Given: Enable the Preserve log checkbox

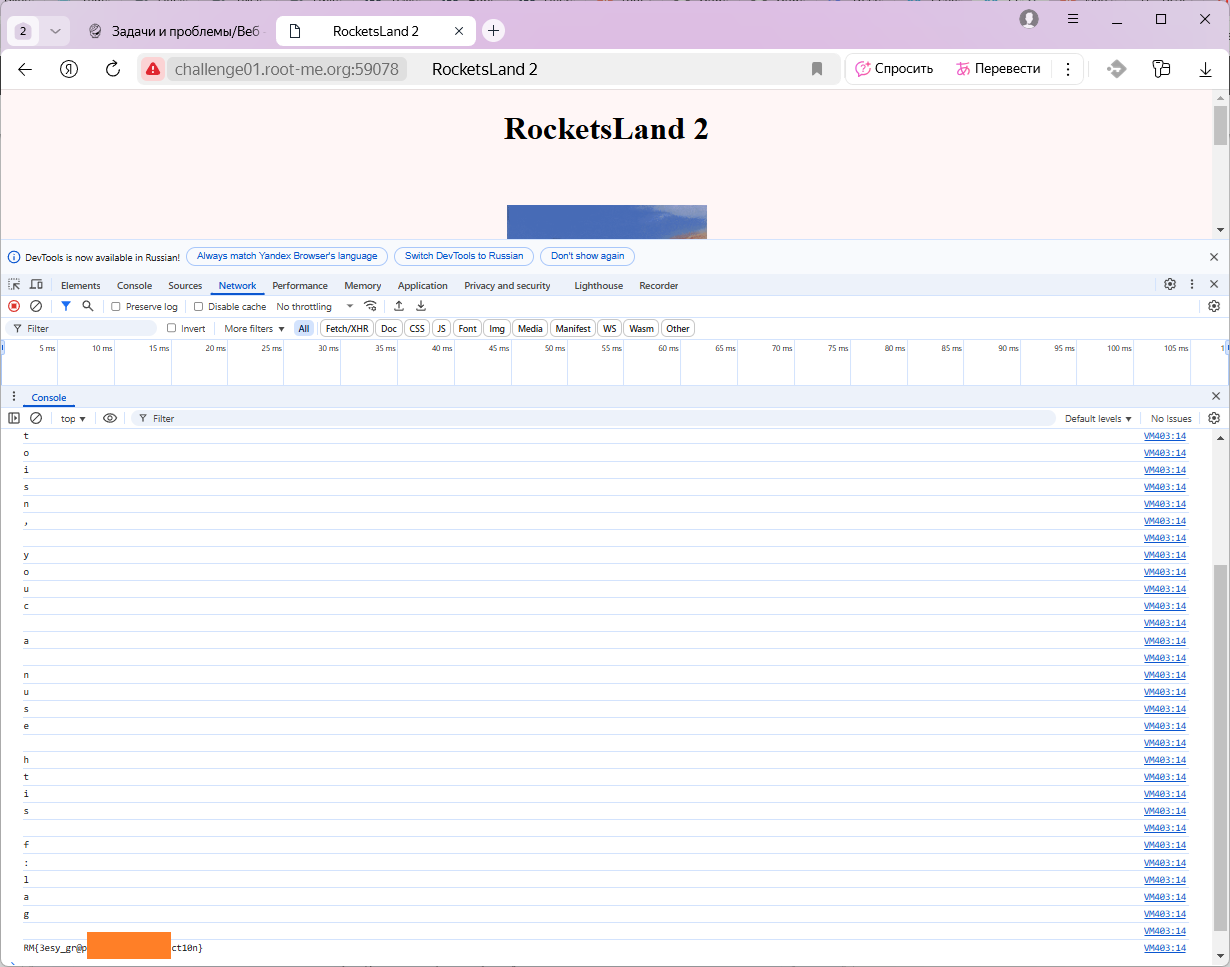Looking at the screenshot, I should pyautogui.click(x=116, y=307).
